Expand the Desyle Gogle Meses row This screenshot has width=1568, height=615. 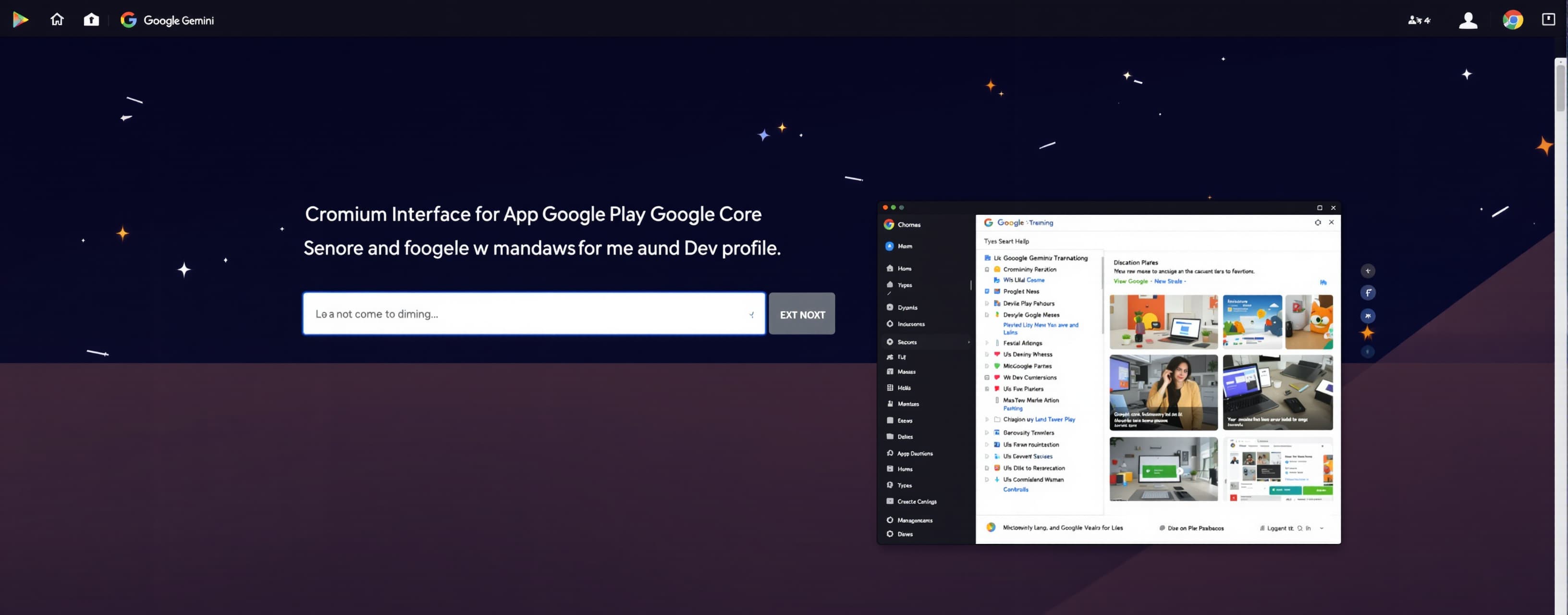987,315
